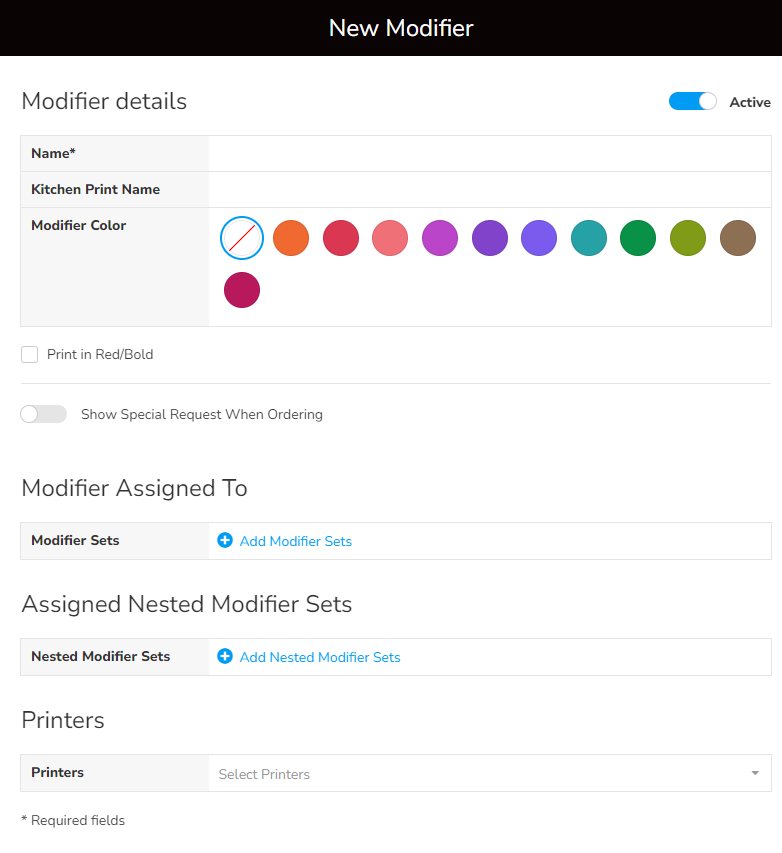The image size is (782, 853).
Task: Pick the red modifier color swatch
Action: 341,238
